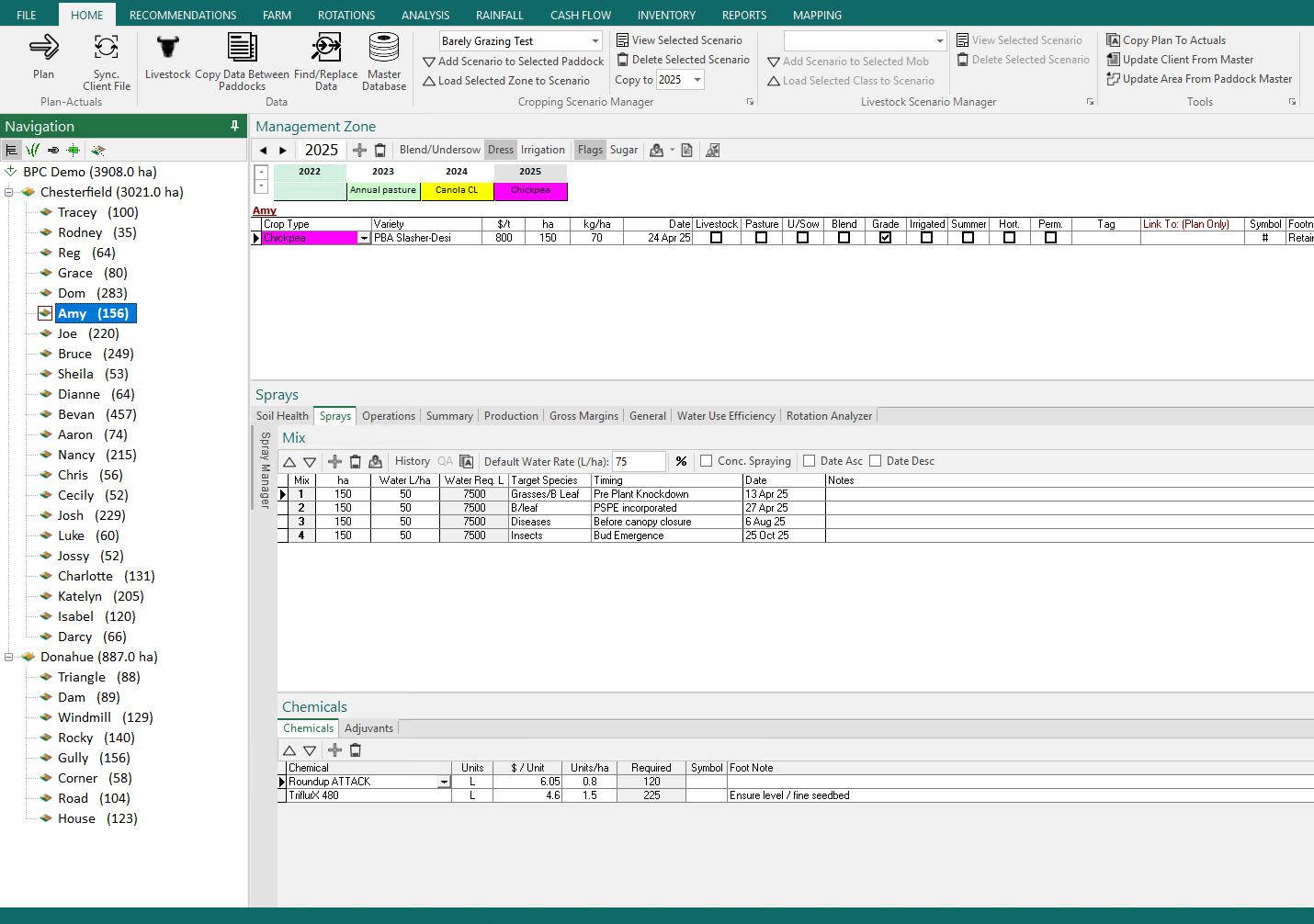This screenshot has height=924, width=1314.
Task: Click Update Client From Master
Action: (x=1187, y=60)
